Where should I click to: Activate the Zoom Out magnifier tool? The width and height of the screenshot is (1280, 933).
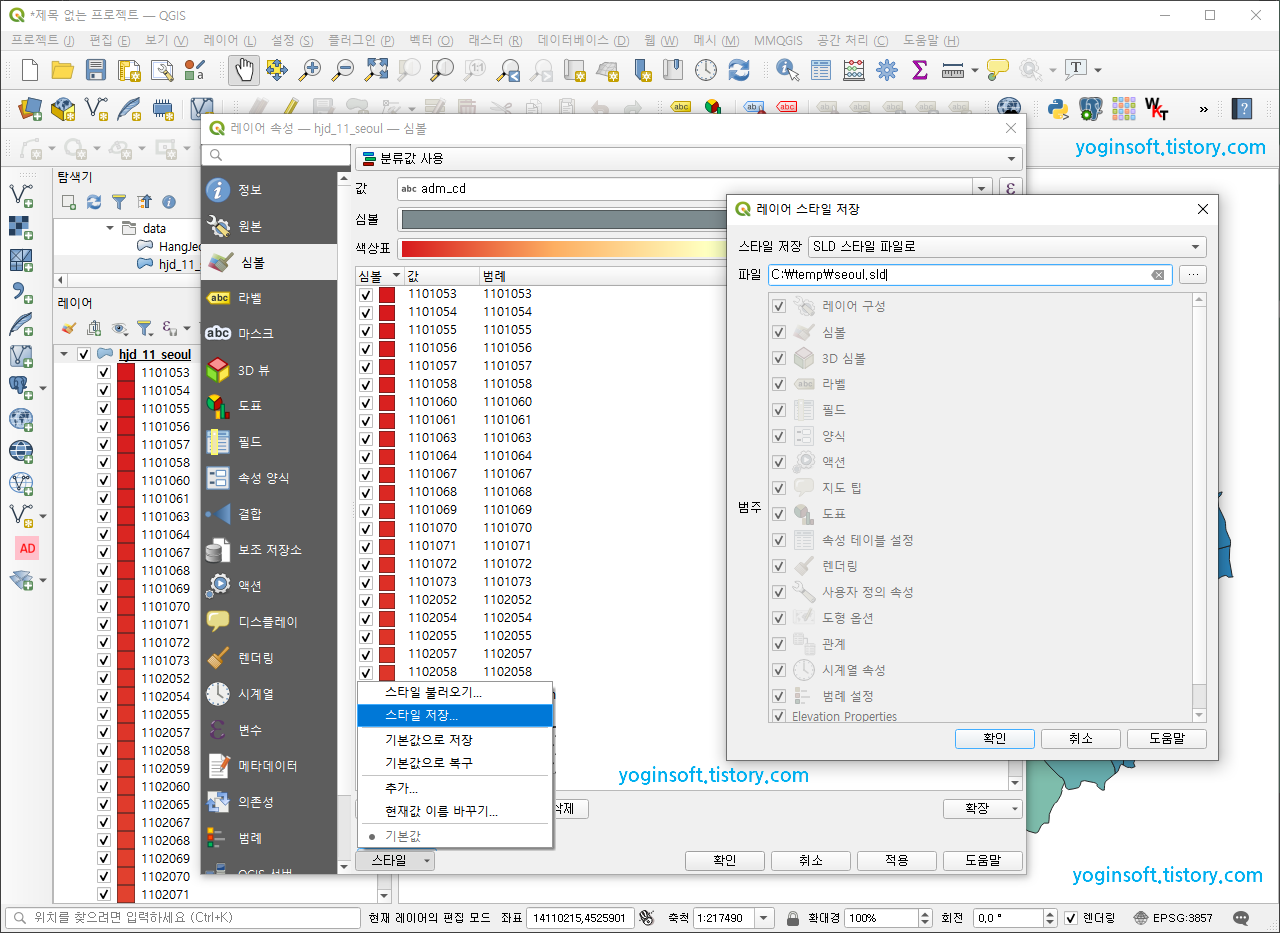click(343, 70)
